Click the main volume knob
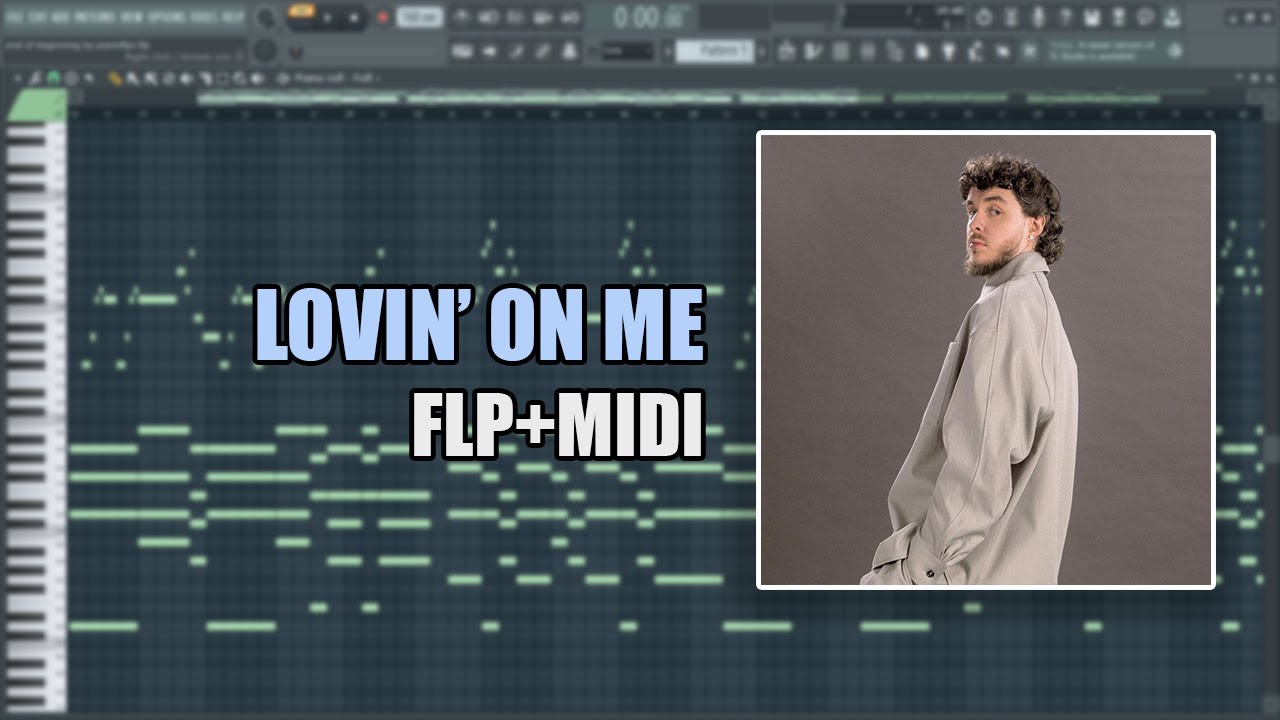This screenshot has width=1280, height=720. [265, 18]
